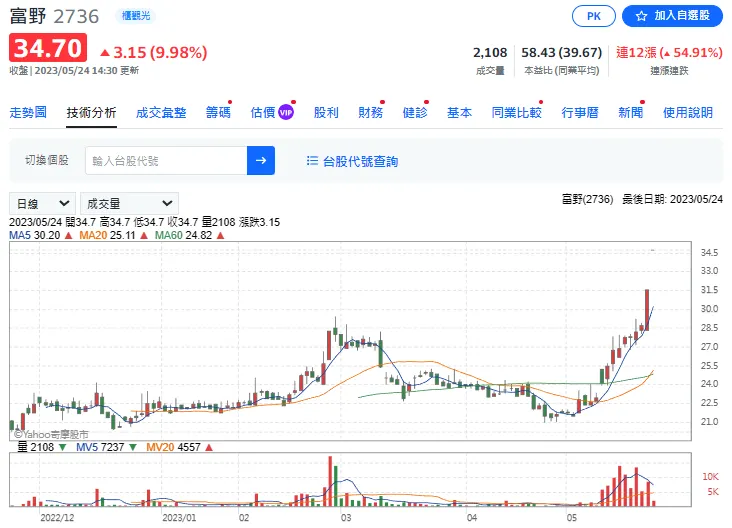Click the 34.5 price axis label
Viewport: 732px width, 528px height.
click(x=709, y=253)
